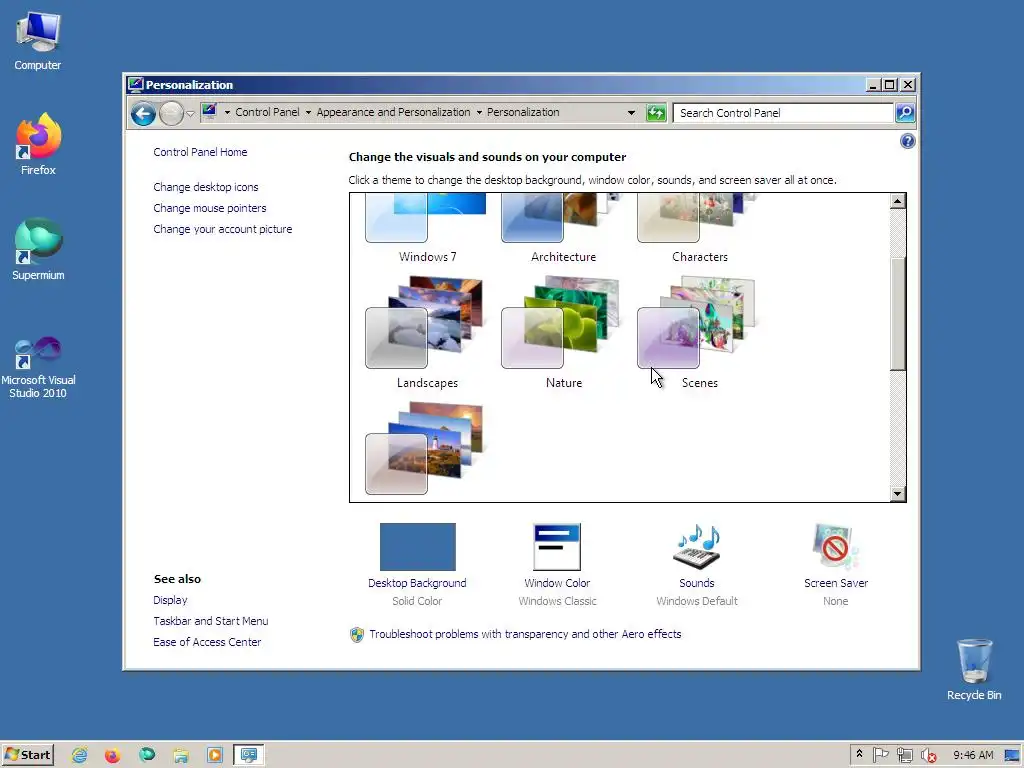Click the theme list scrollbar thumb
This screenshot has width=1024, height=768.
click(898, 314)
